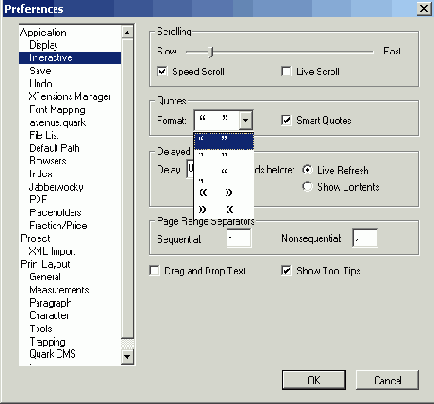
Task: Open the Save preferences pane
Action: tap(40, 71)
